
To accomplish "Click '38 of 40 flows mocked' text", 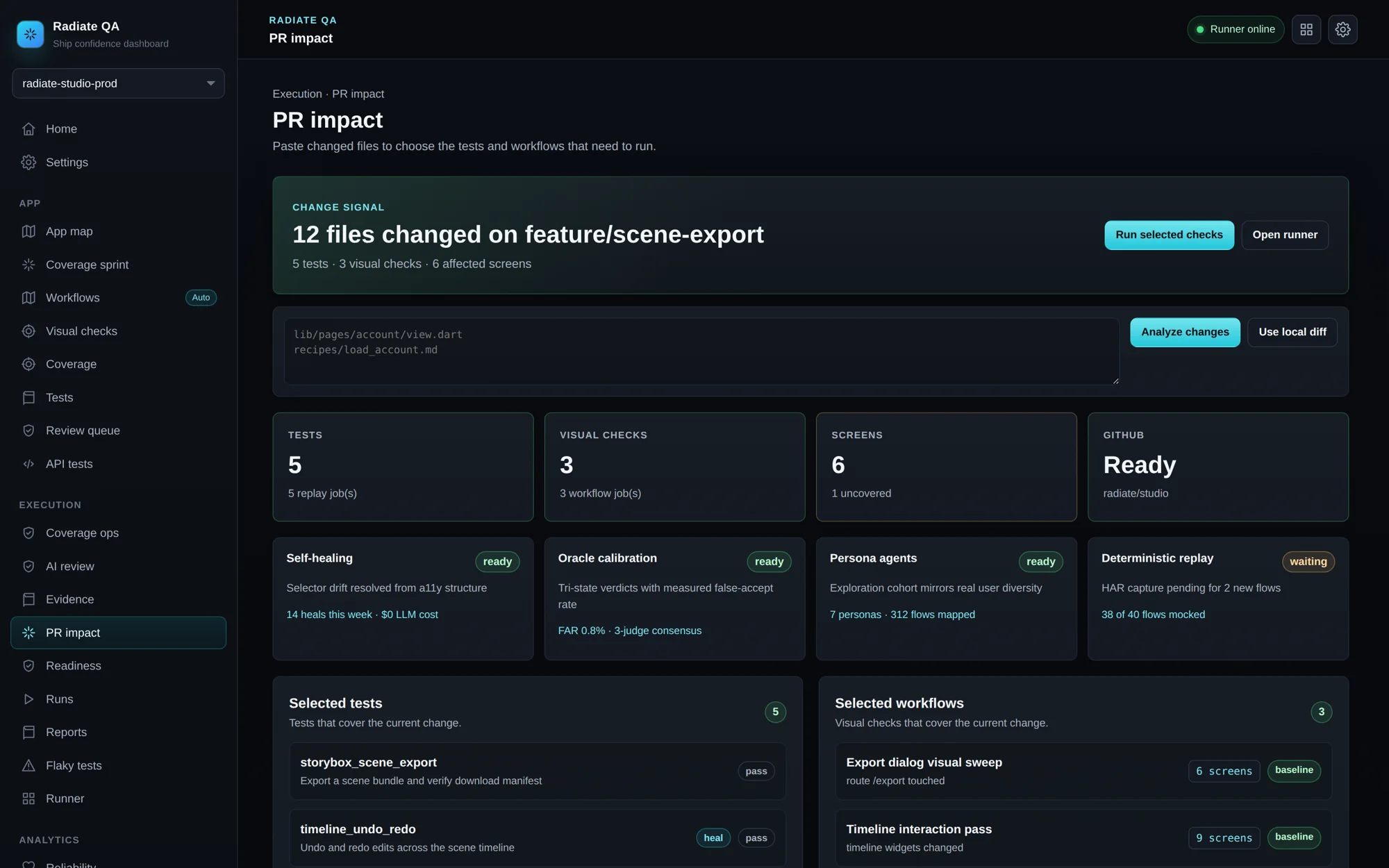I will (x=1153, y=615).
